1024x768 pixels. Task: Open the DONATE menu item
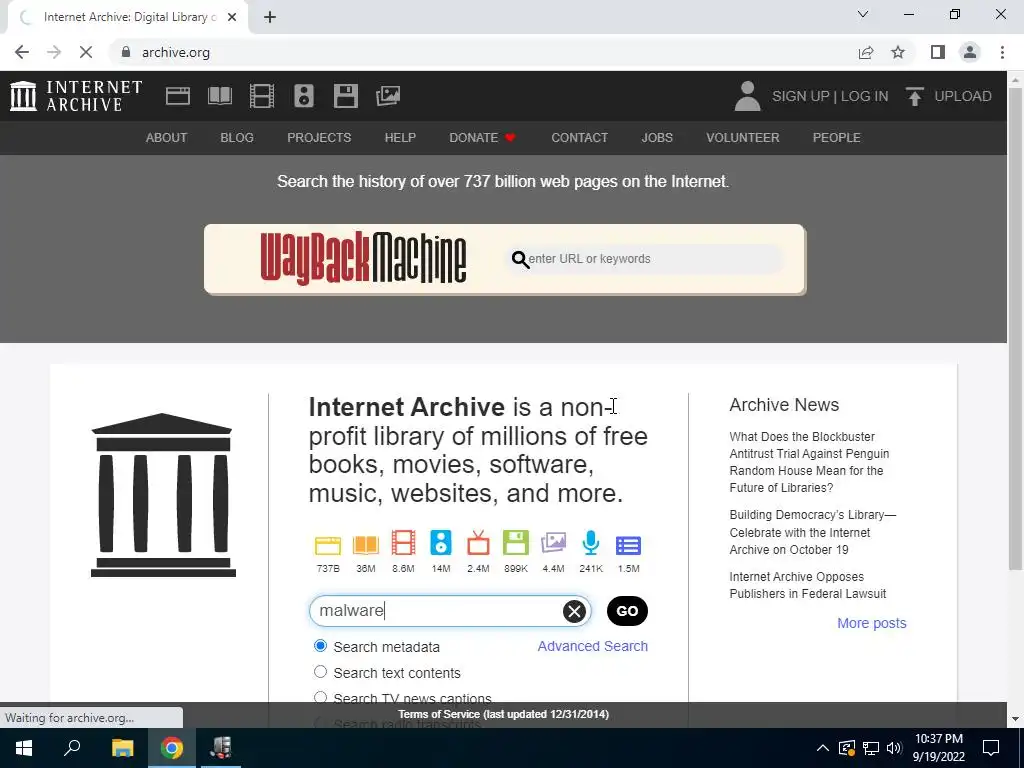coord(483,138)
